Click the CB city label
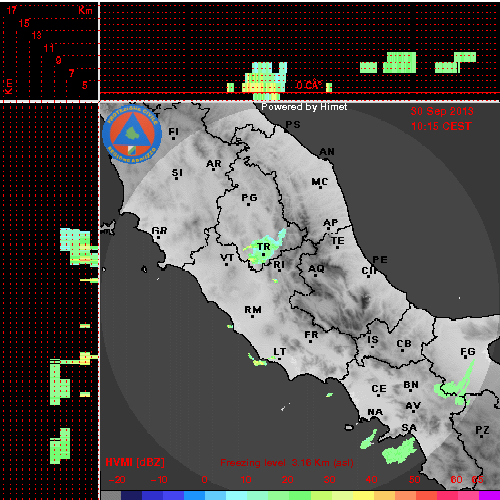This screenshot has width=500, height=500. (404, 344)
